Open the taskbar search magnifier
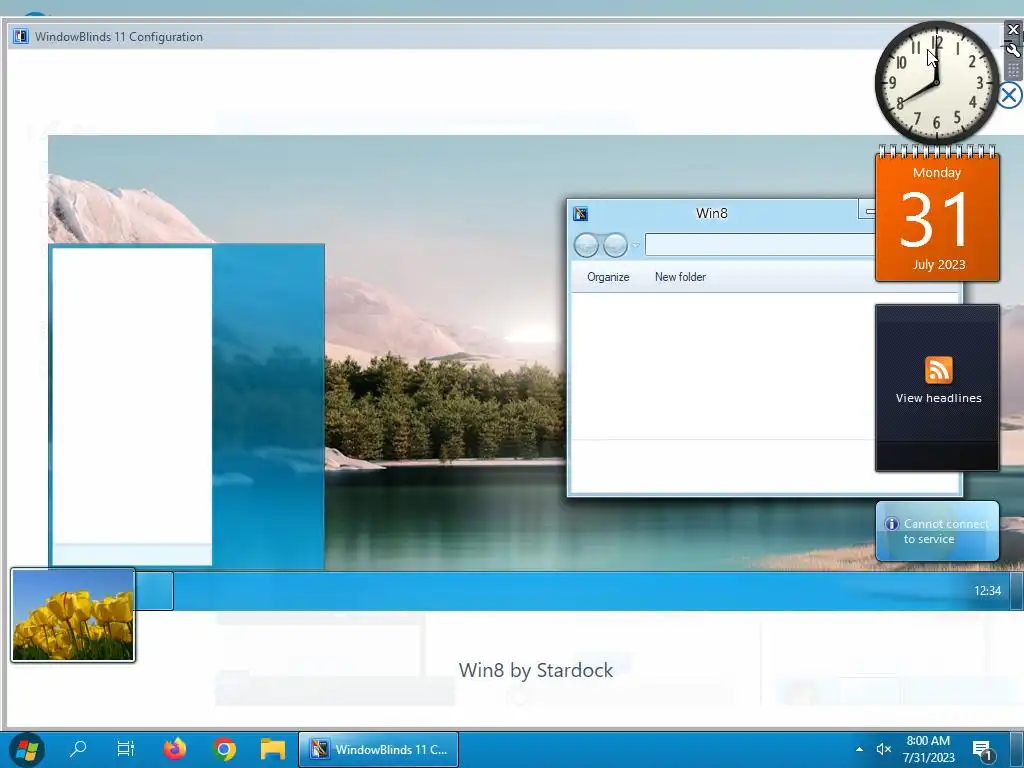This screenshot has width=1024, height=768. [x=78, y=749]
